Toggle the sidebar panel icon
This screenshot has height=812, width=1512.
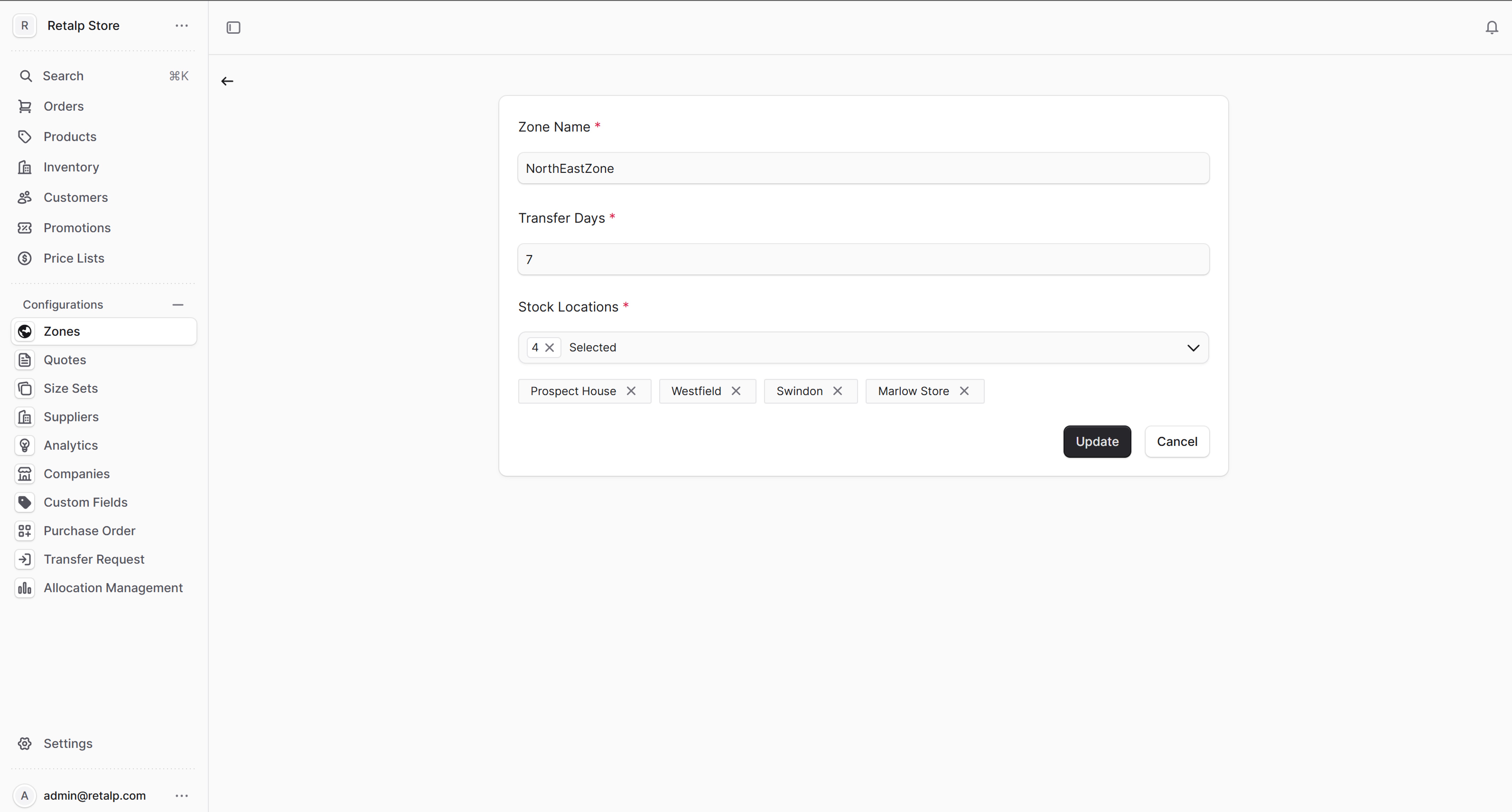[x=233, y=28]
